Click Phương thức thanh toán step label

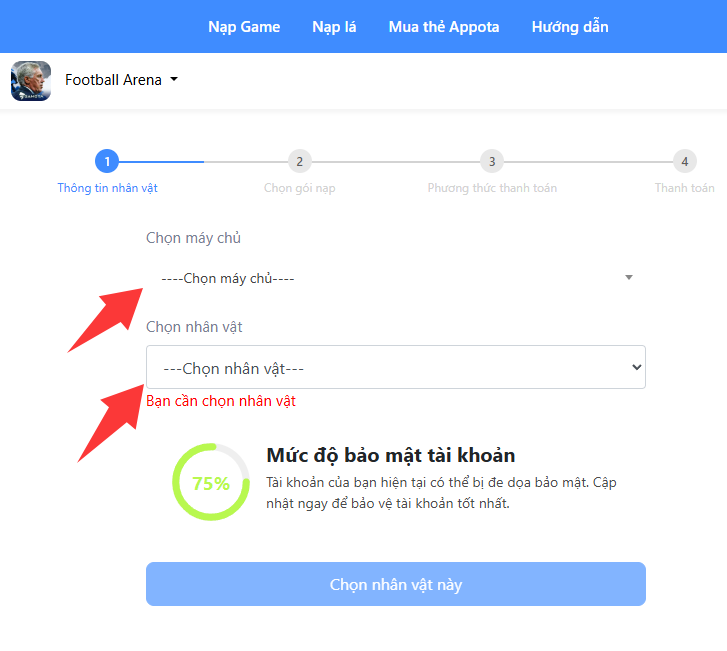coord(492,188)
